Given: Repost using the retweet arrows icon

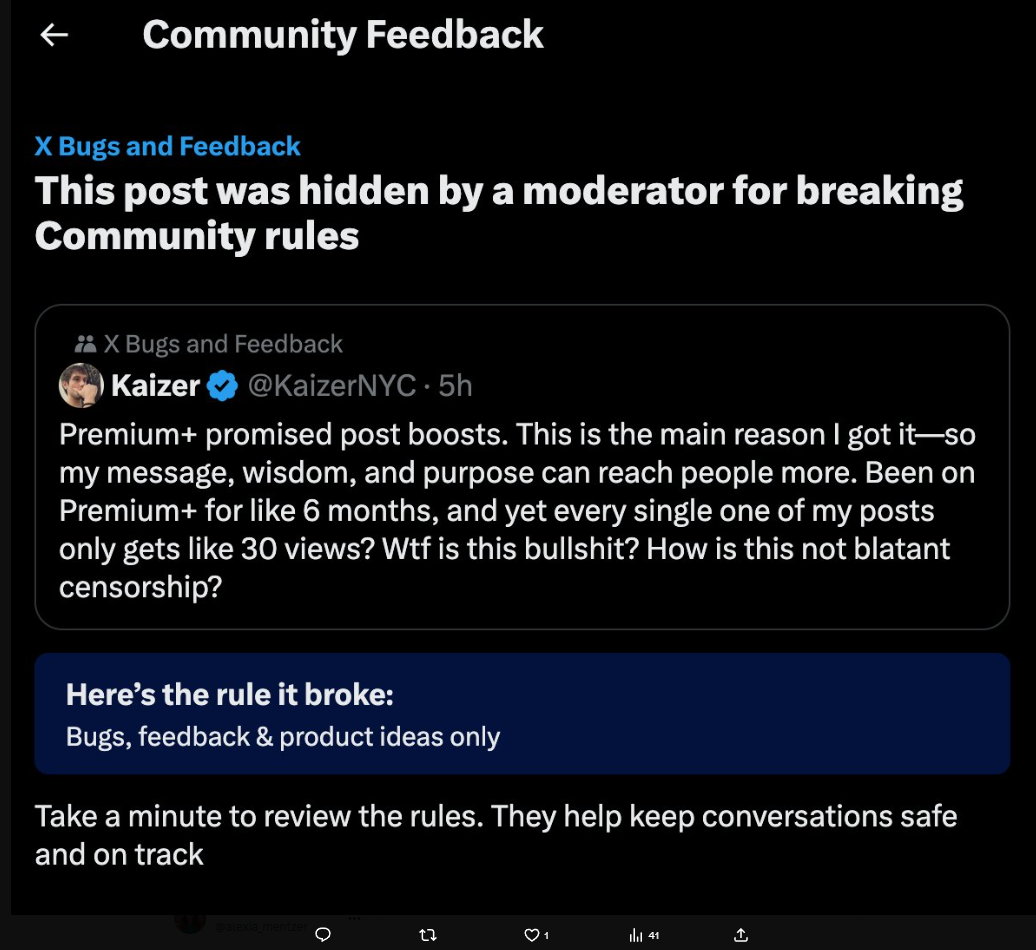Looking at the screenshot, I should [428, 934].
